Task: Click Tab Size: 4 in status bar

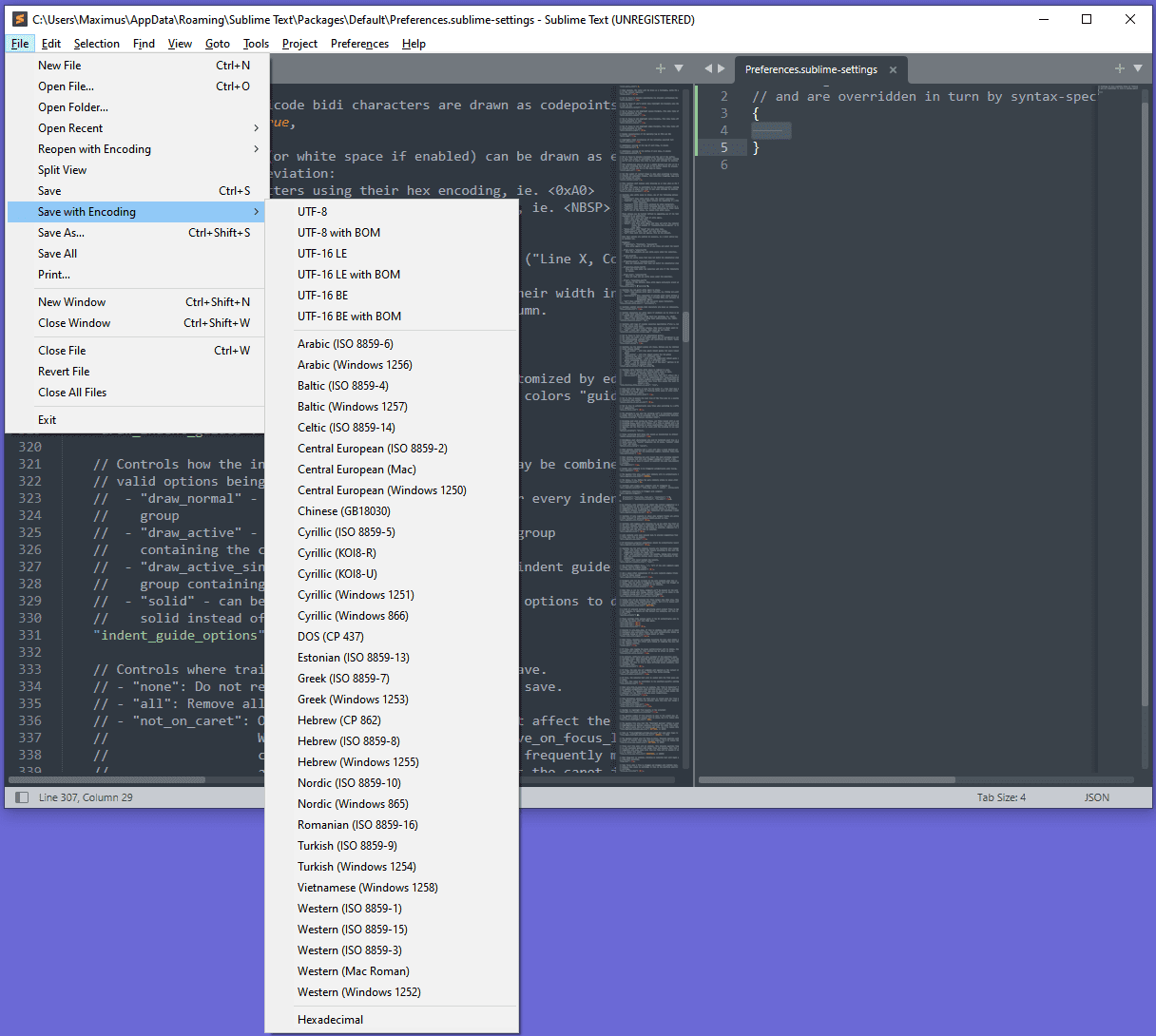Action: tap(1001, 797)
